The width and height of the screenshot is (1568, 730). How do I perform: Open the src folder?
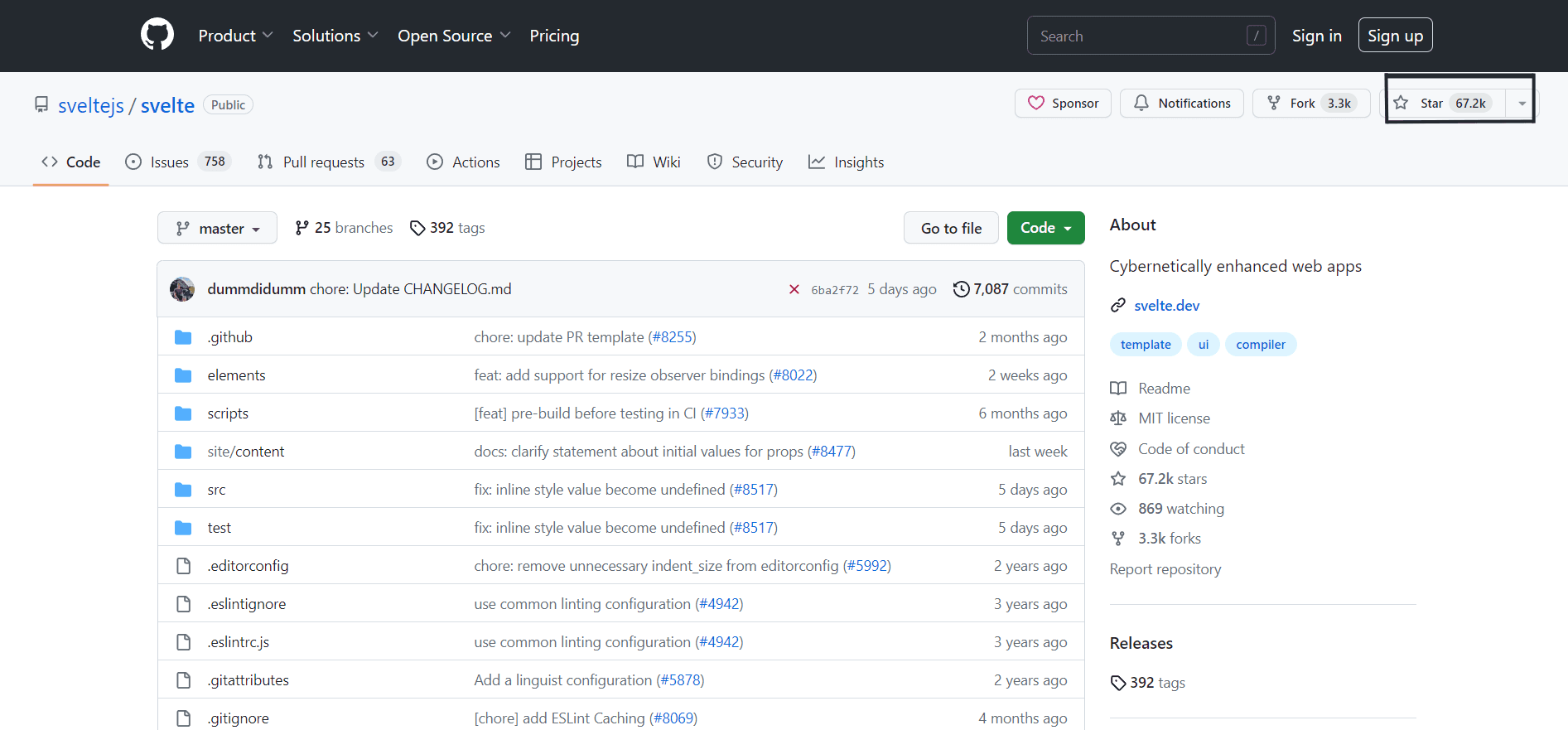click(x=216, y=490)
